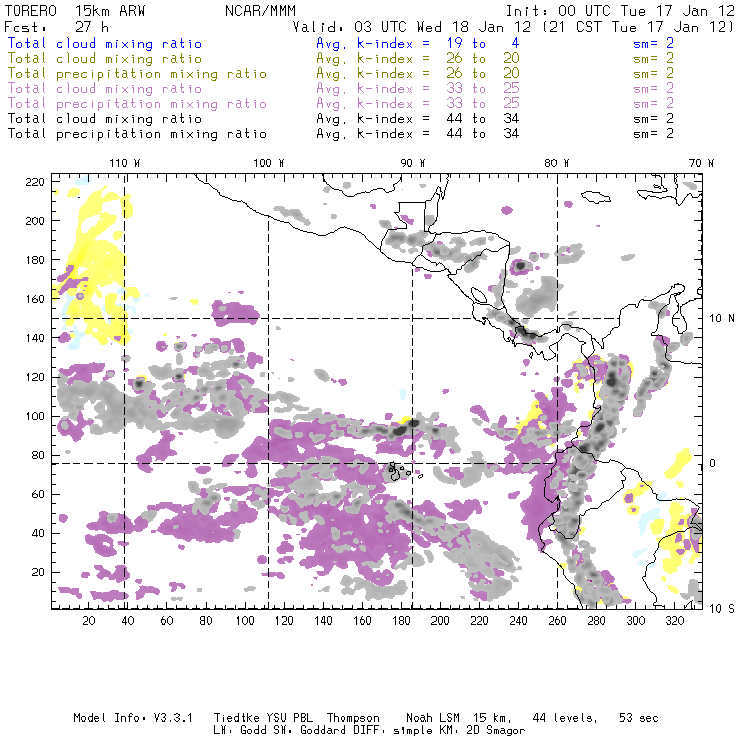Image resolution: width=740 pixels, height=740 pixels.
Task: Click the "TORERO 15km ARW" title text
Action: pos(75,11)
